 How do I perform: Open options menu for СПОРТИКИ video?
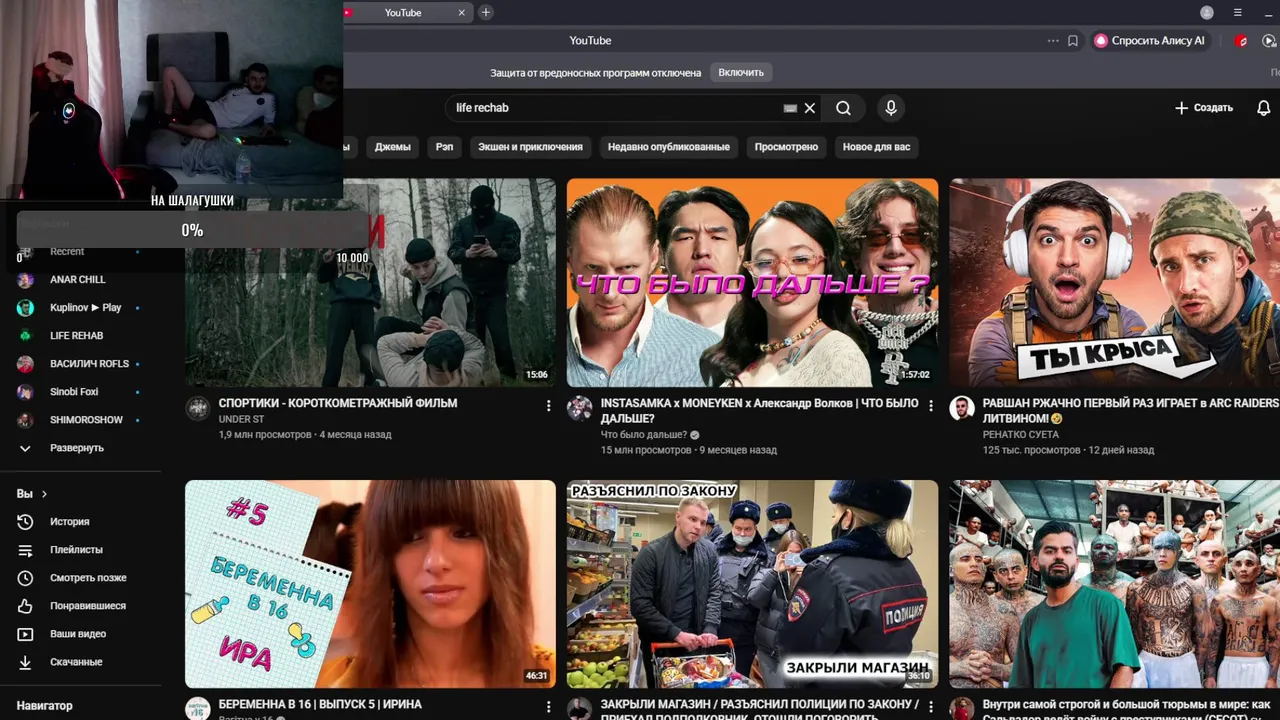548,406
